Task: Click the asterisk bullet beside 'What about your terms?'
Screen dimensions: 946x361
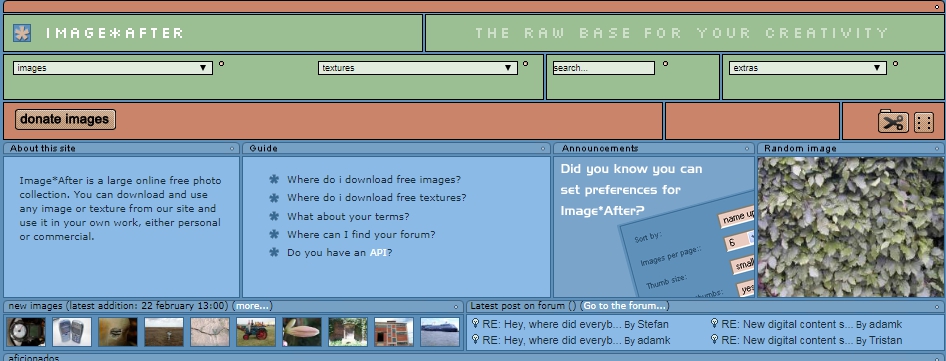Action: click(274, 216)
